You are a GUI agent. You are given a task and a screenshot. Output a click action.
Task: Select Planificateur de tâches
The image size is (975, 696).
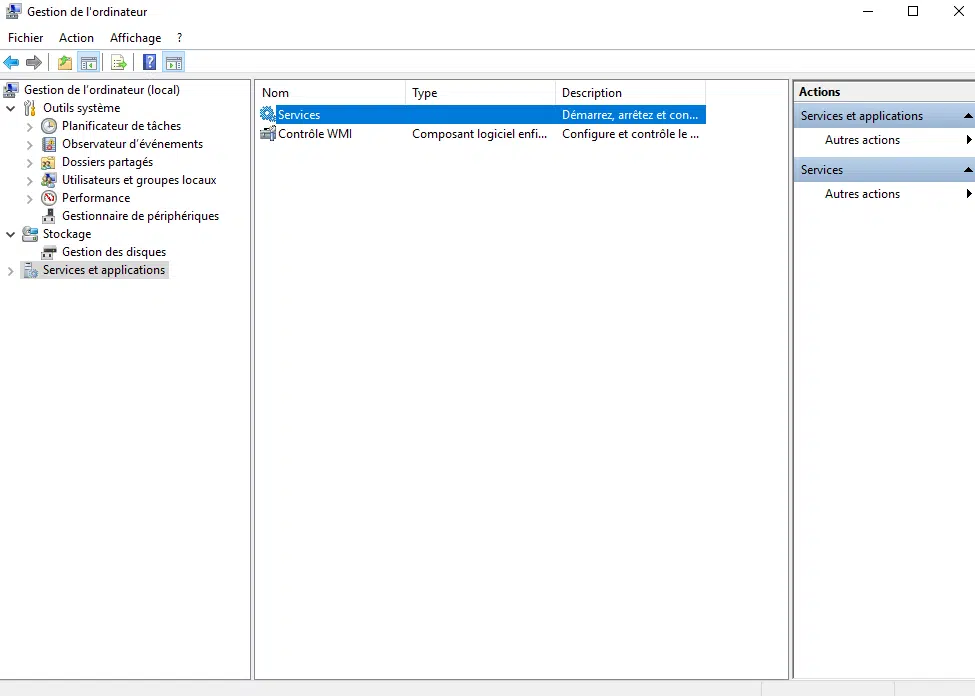(x=121, y=126)
